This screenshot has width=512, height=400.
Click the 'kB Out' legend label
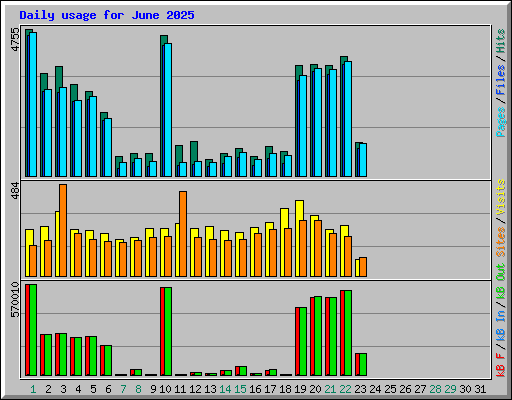pyautogui.click(x=501, y=281)
